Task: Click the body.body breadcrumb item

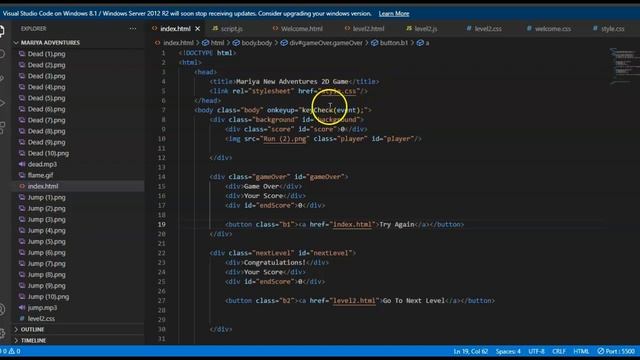Action: click(253, 43)
